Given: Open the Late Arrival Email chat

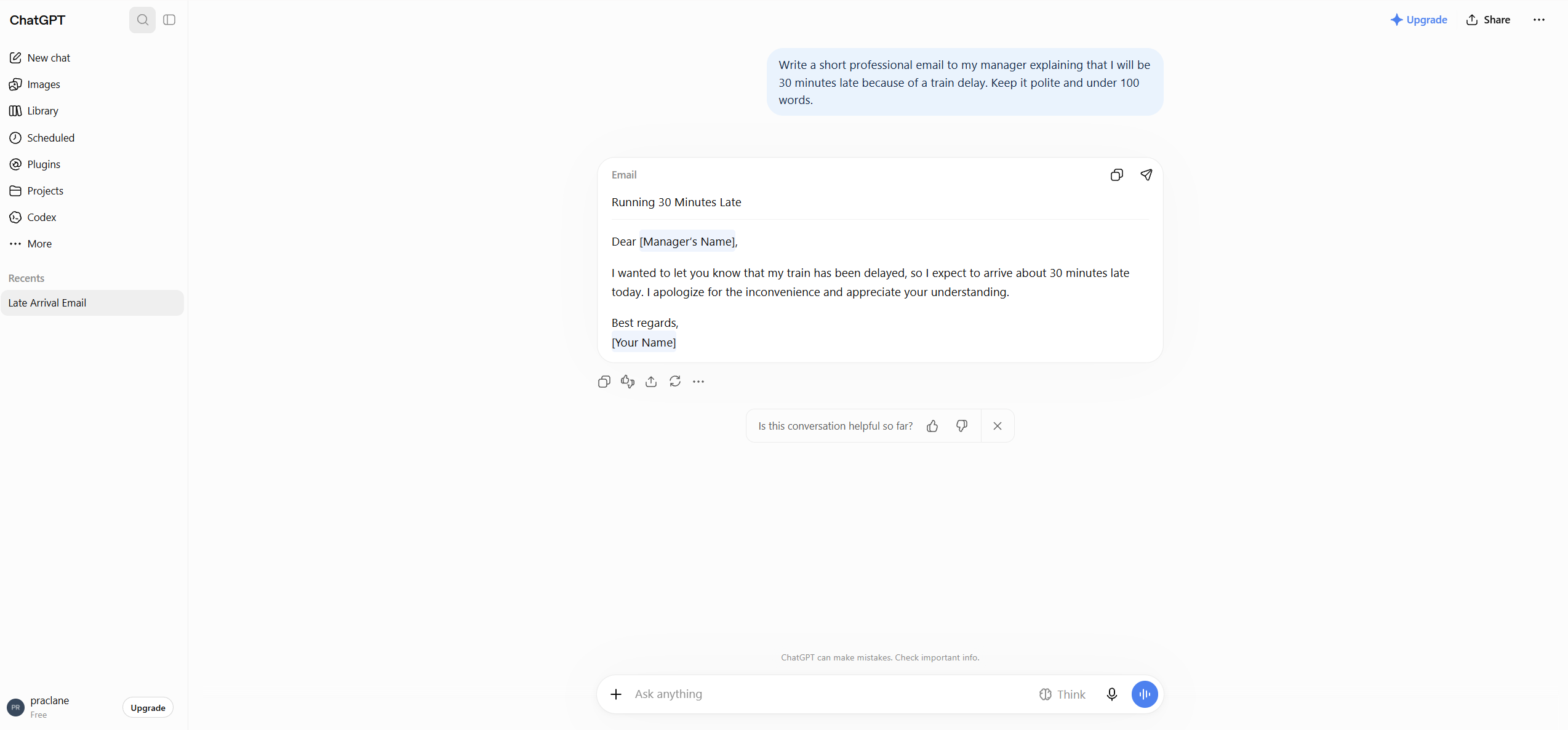Looking at the screenshot, I should coord(92,303).
